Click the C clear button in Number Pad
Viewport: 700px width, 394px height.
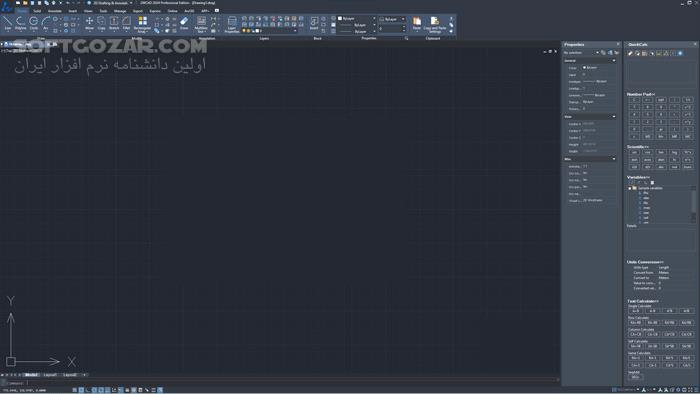click(634, 100)
